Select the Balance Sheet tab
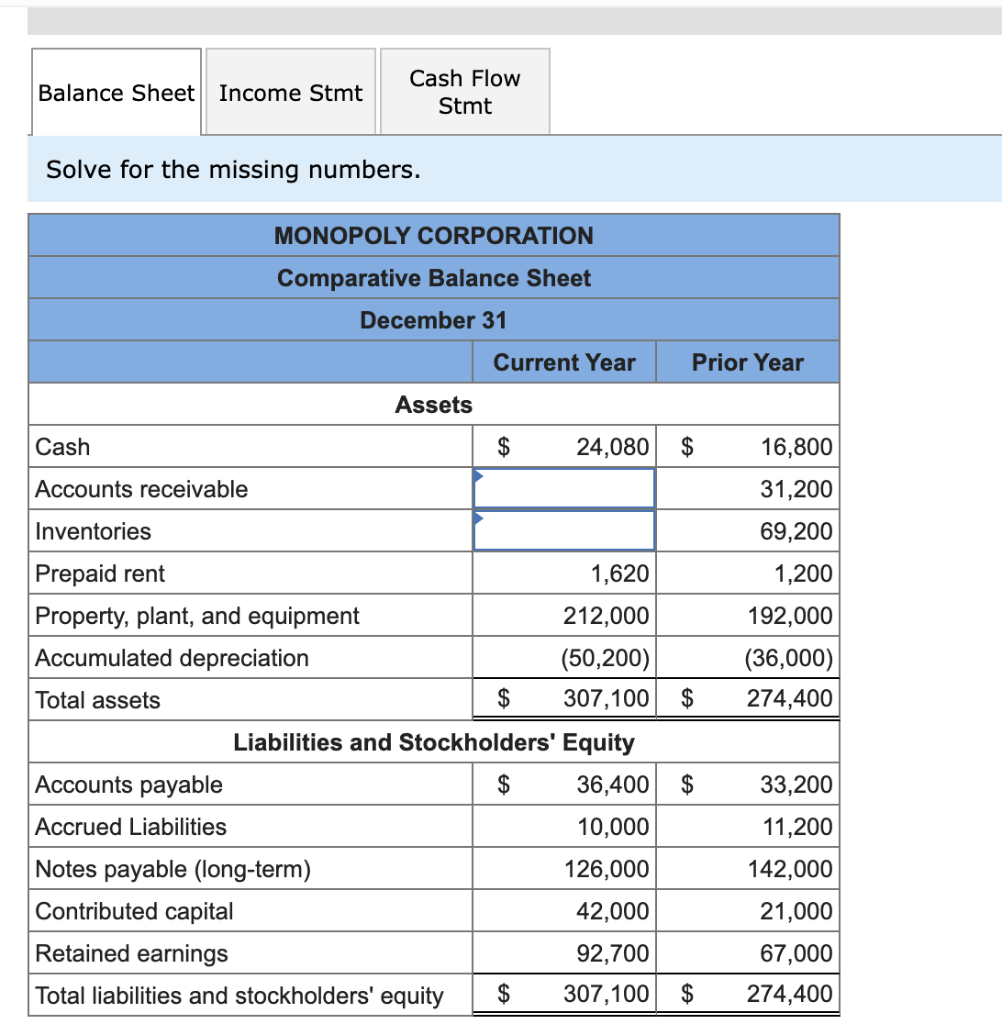 point(115,92)
